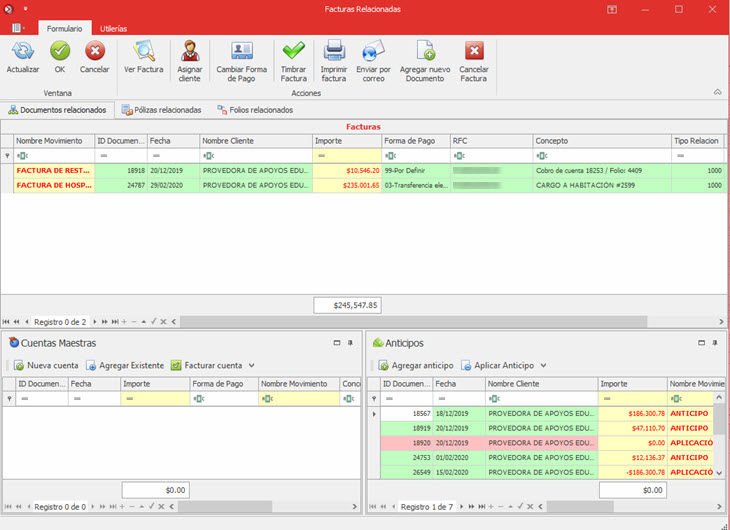Click the Actualizar refresh icon

pyautogui.click(x=22, y=52)
